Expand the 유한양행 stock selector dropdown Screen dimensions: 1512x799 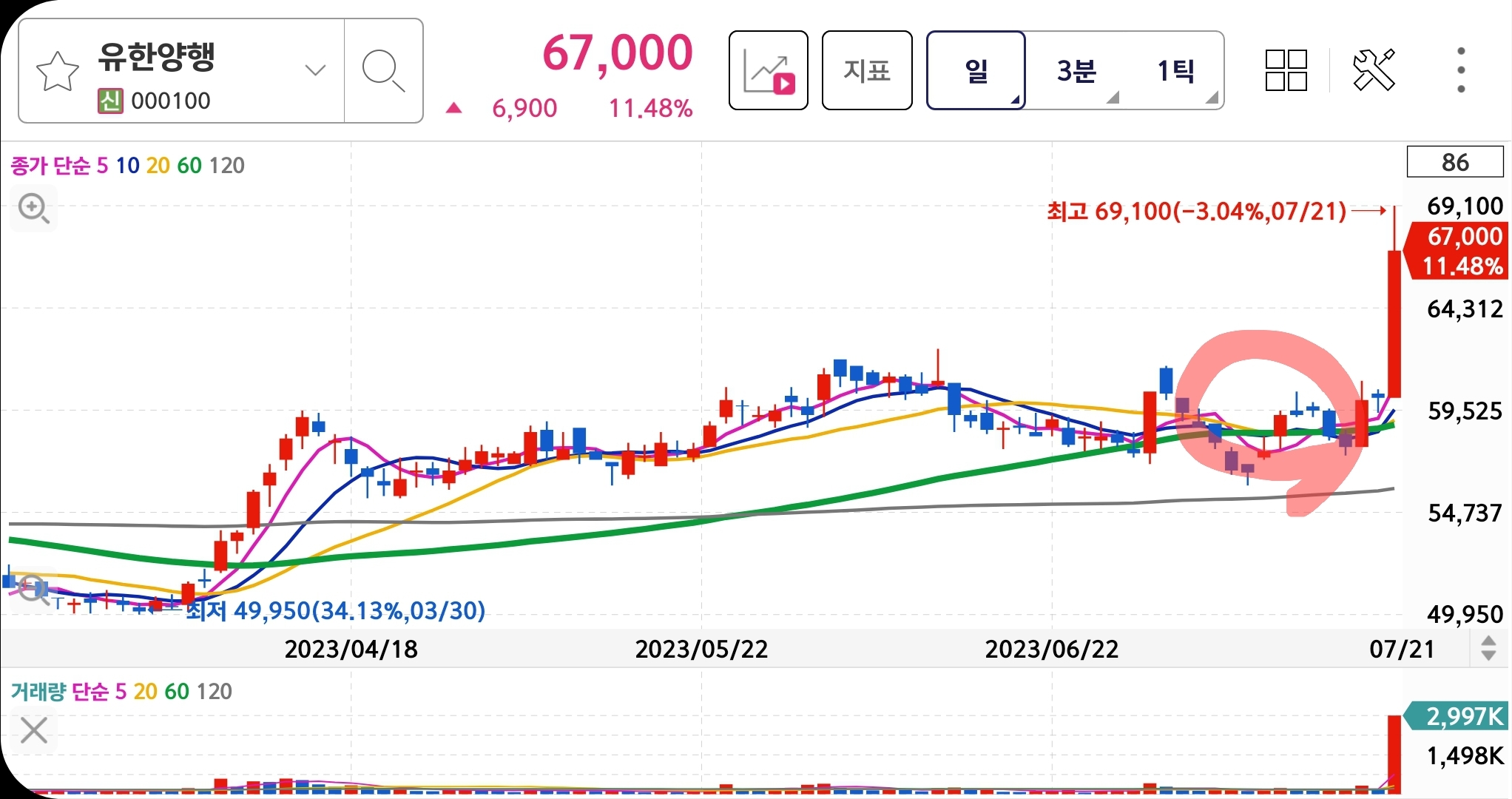pyautogui.click(x=315, y=70)
